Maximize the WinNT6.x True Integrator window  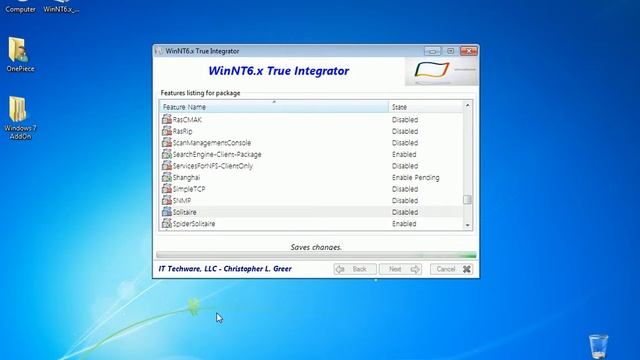[x=451, y=51]
